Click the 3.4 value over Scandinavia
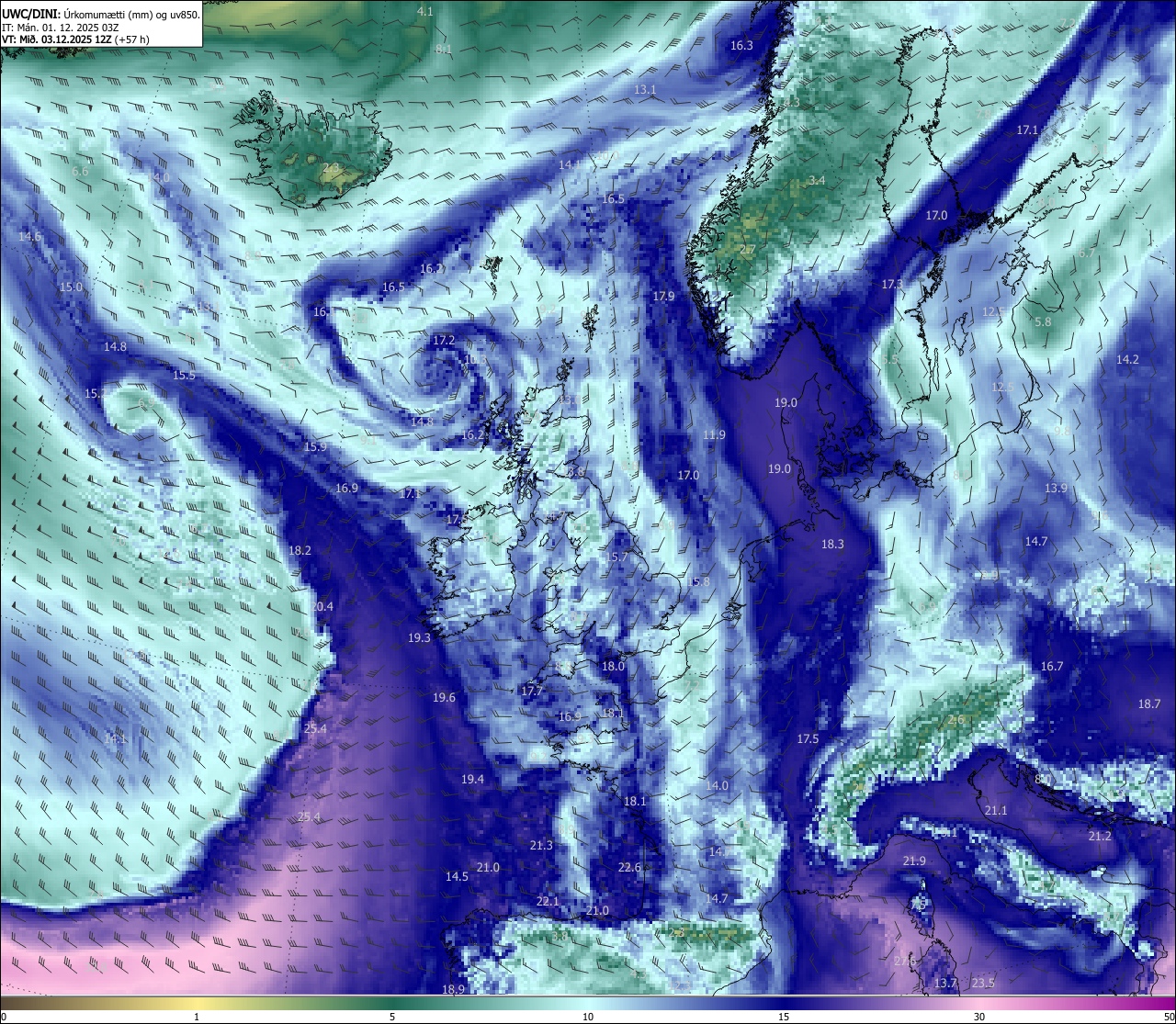 (816, 181)
